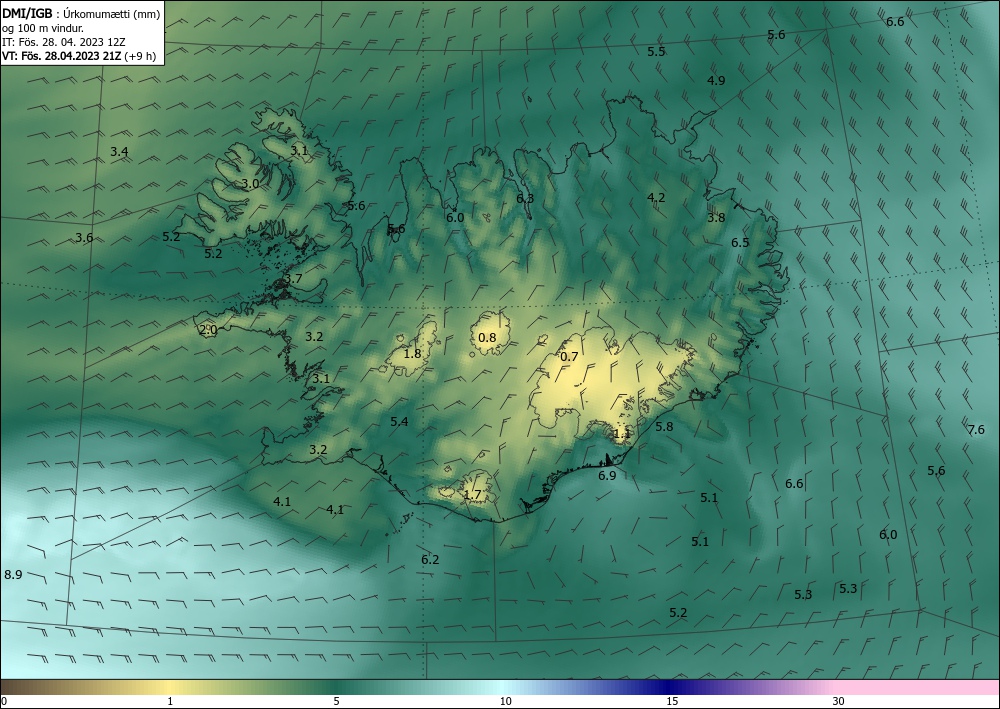Click the 0.7 value on Vatnajökull glacier

tap(569, 356)
